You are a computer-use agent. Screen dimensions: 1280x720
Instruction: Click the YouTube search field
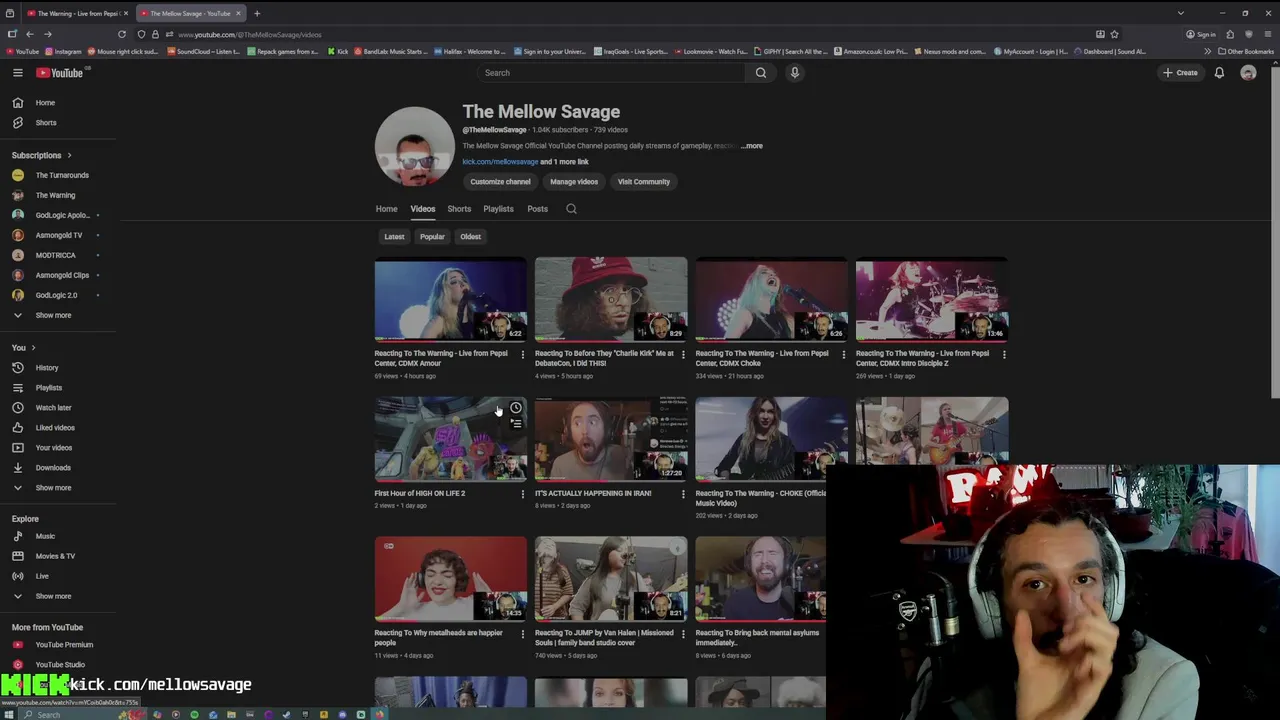[x=611, y=72]
